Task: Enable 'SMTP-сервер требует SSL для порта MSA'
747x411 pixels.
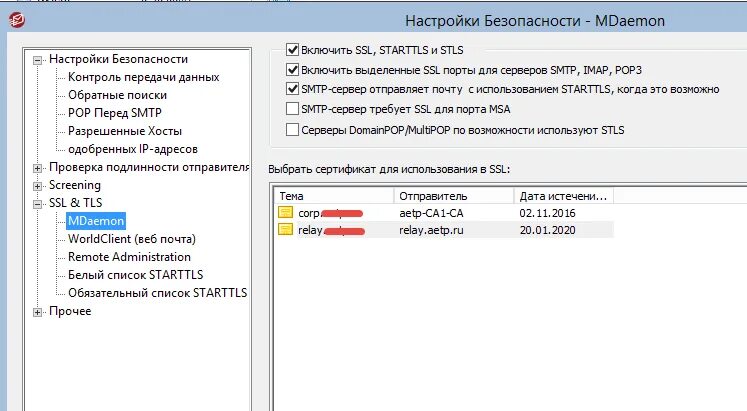Action: point(292,109)
